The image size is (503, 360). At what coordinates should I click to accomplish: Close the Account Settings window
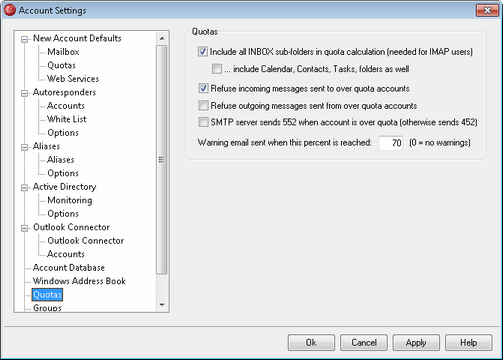pos(487,10)
